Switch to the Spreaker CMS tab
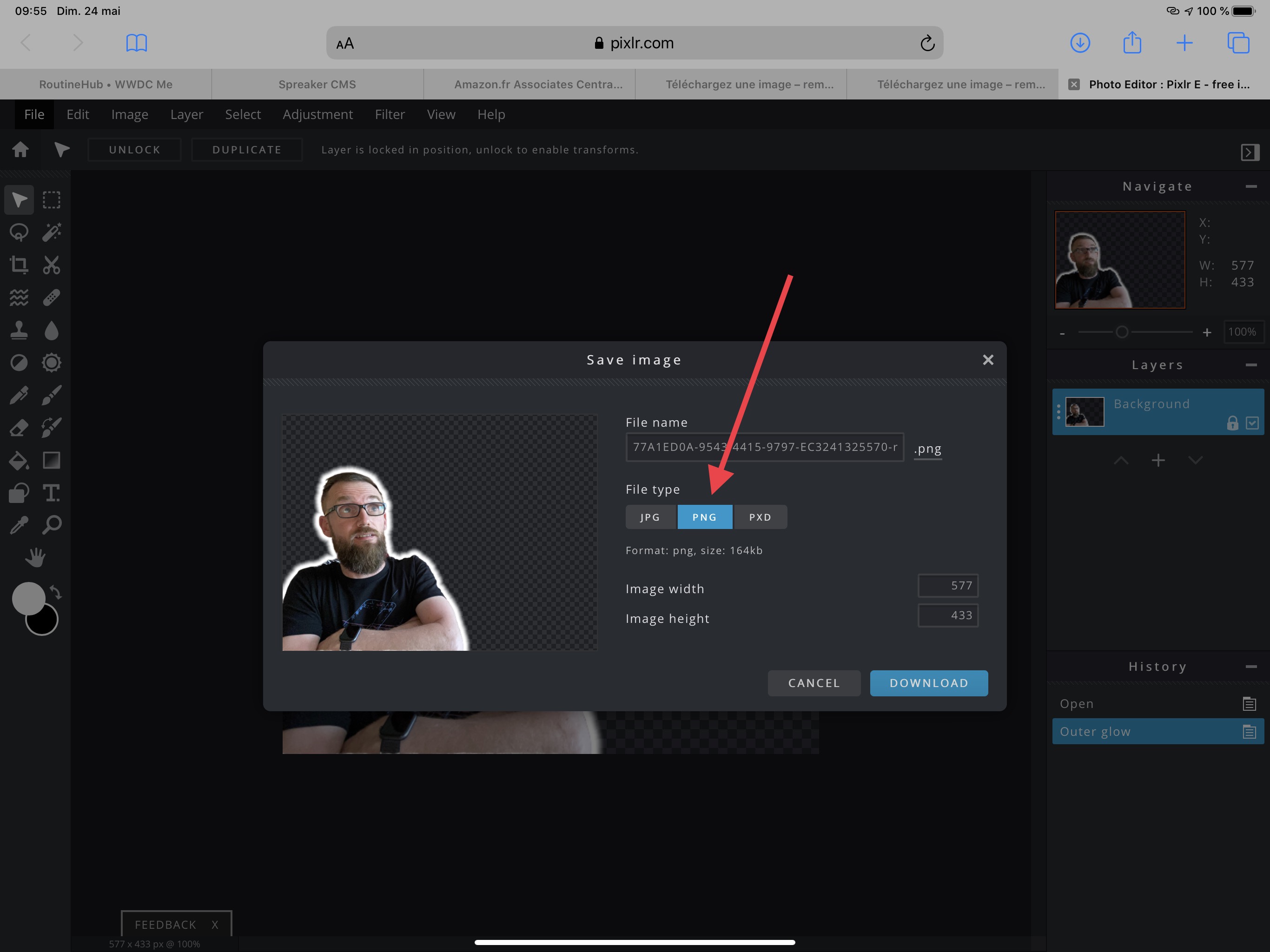This screenshot has width=1270, height=952. coord(317,85)
